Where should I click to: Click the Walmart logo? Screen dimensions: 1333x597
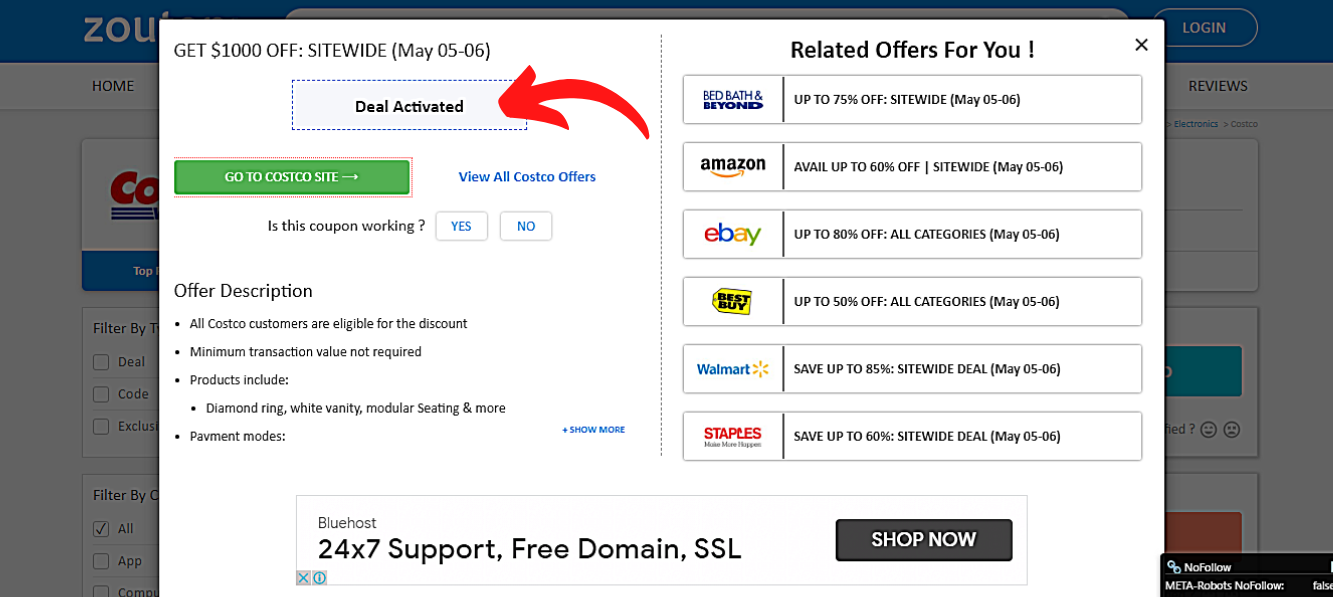(x=733, y=369)
